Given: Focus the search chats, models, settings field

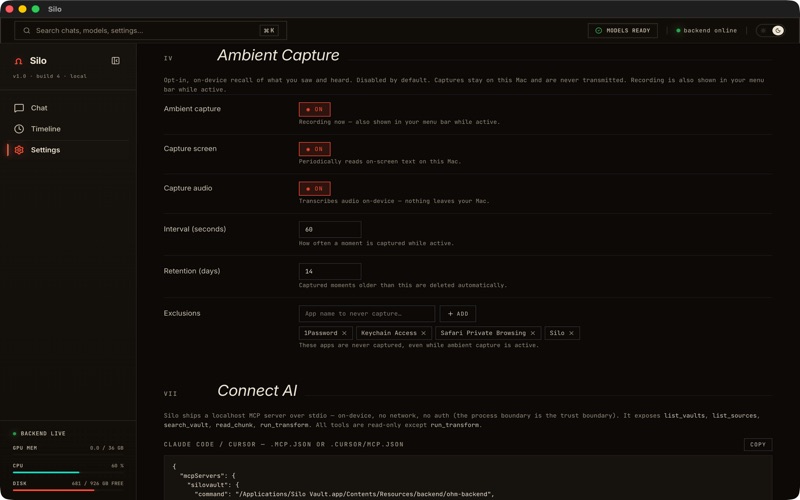Looking at the screenshot, I should pos(151,31).
